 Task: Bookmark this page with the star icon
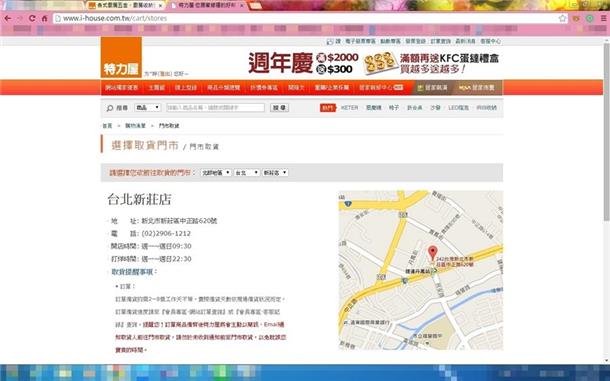coord(562,18)
